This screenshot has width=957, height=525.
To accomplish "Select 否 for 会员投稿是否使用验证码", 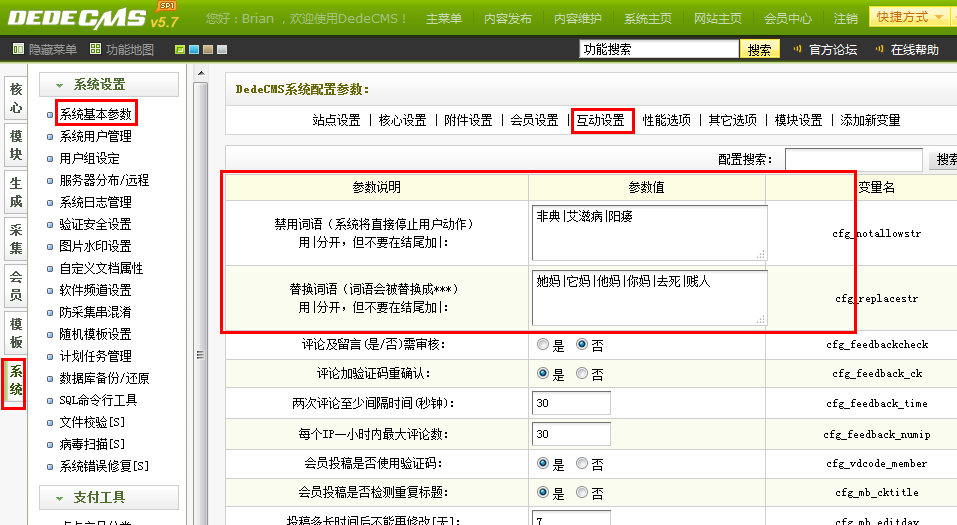I will (582, 463).
